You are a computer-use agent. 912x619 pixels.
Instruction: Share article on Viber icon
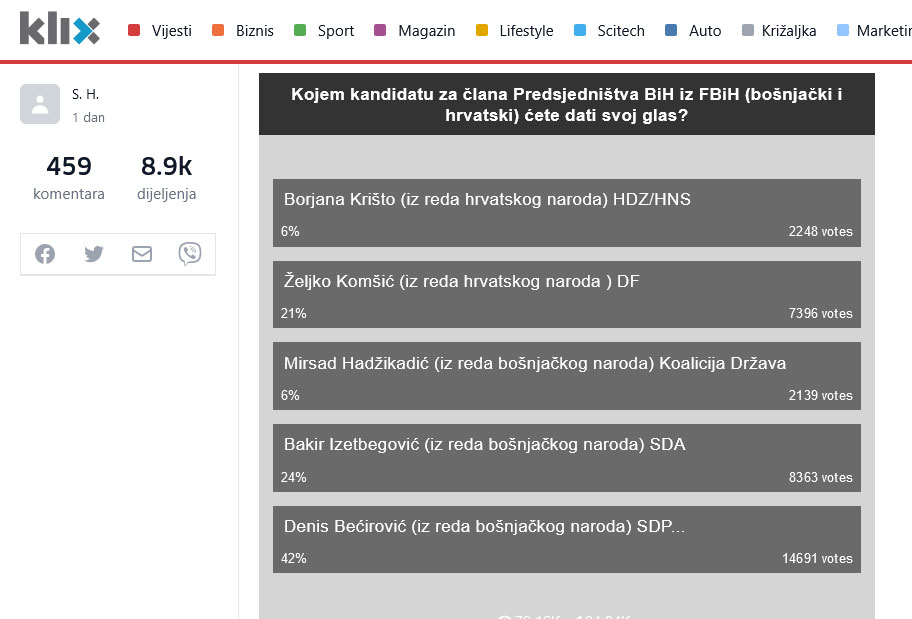[x=190, y=254]
